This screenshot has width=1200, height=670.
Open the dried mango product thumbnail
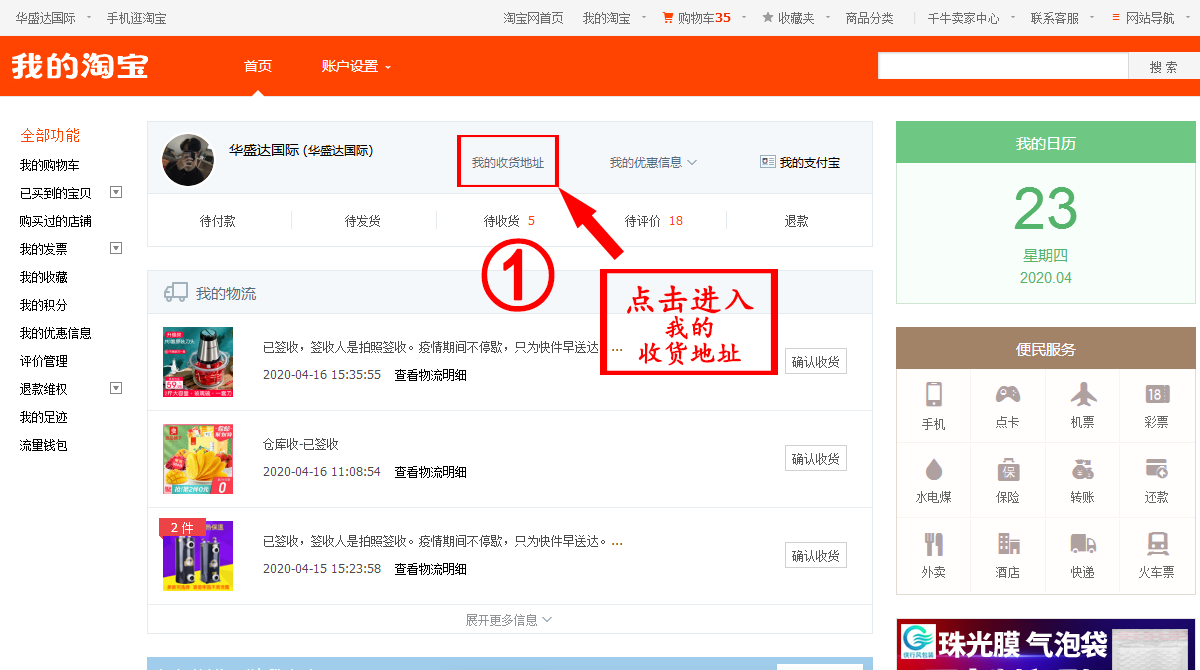click(198, 459)
